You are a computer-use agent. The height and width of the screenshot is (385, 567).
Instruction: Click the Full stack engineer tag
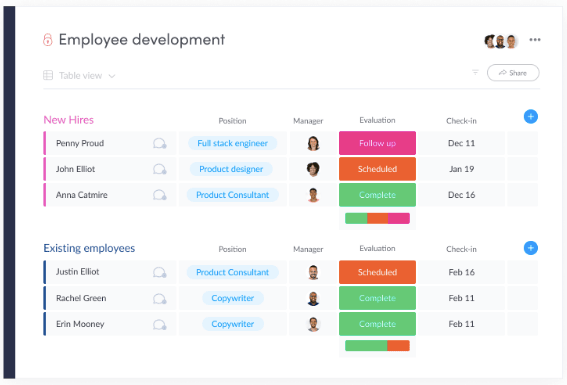(233, 143)
